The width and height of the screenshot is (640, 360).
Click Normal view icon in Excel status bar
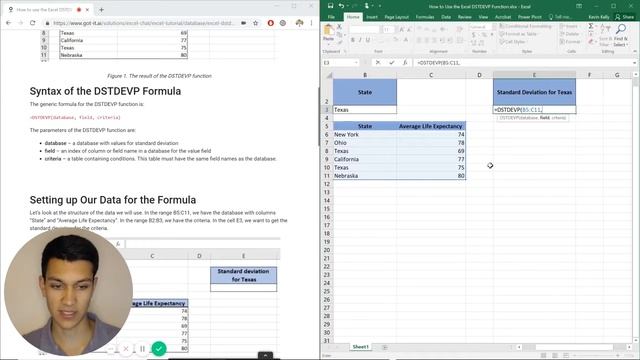(543, 356)
